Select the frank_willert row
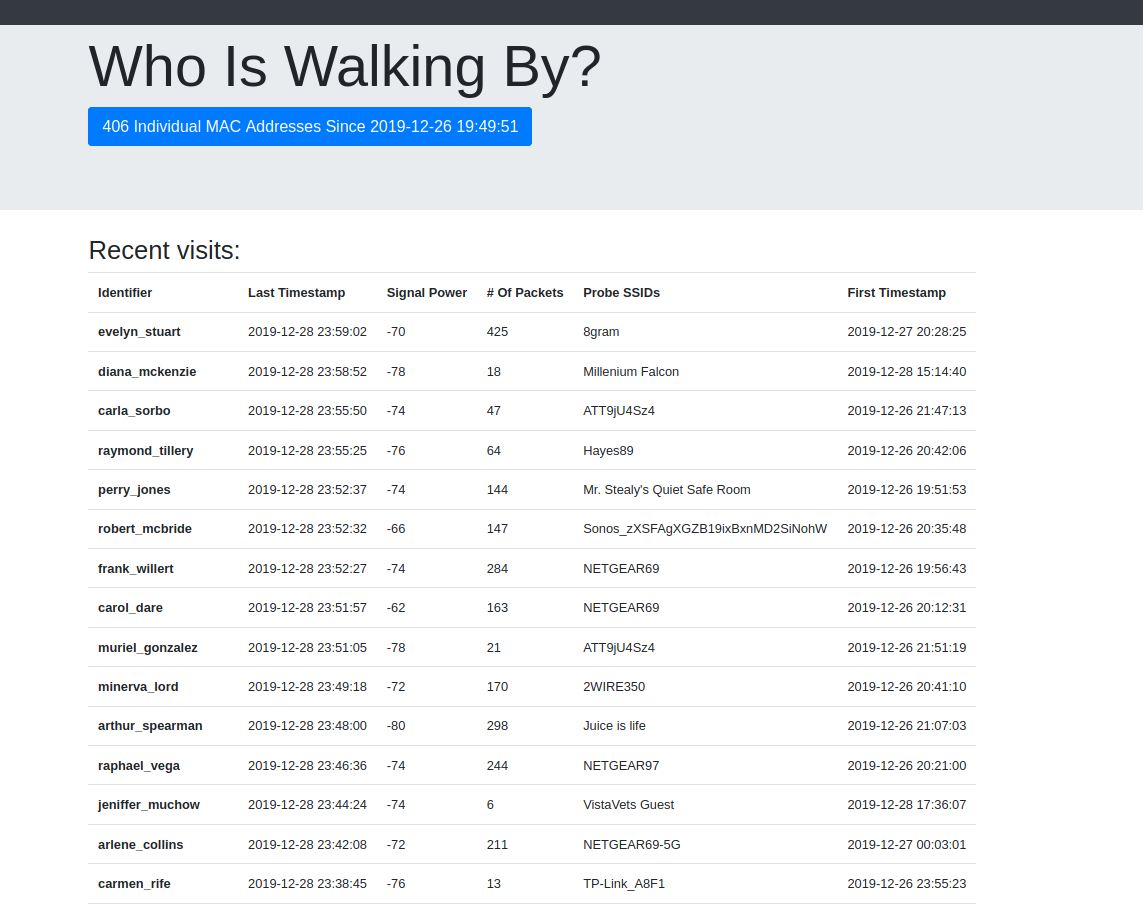The image size is (1143, 912). [531, 569]
